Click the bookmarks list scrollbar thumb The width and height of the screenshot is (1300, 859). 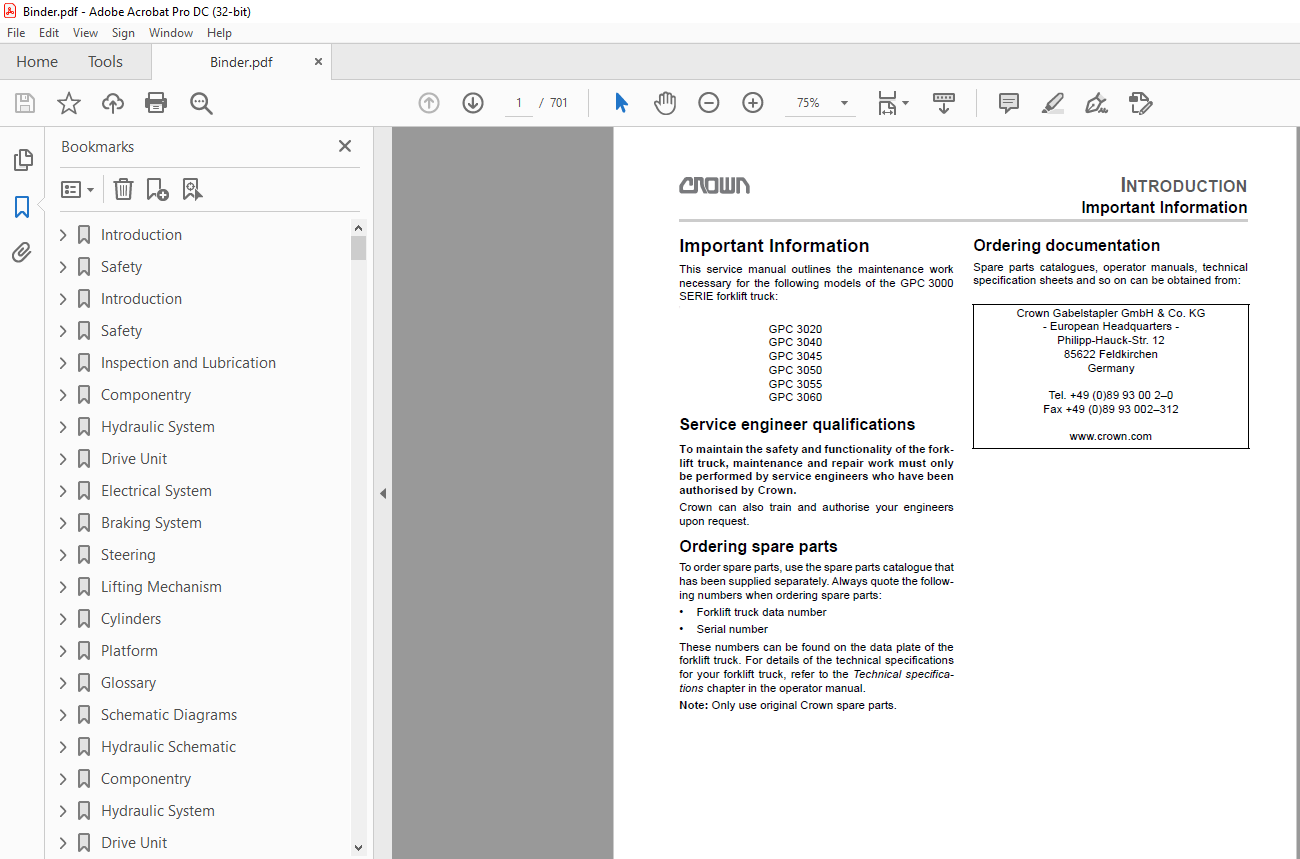(x=358, y=248)
